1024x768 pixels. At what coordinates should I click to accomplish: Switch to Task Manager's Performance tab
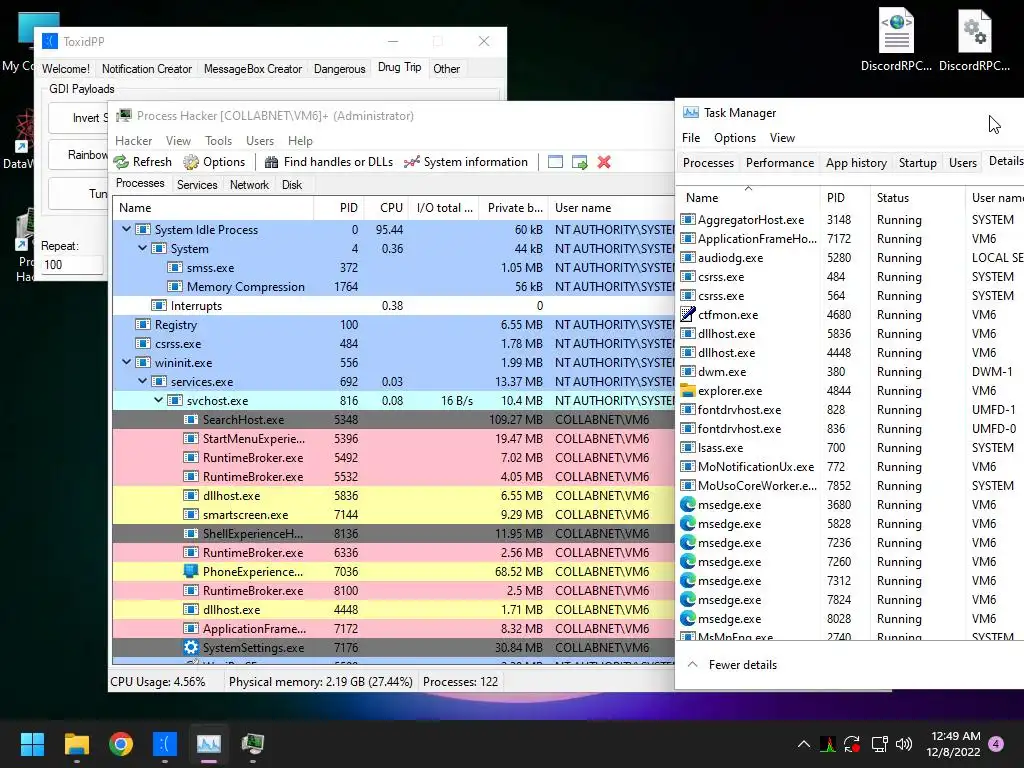[780, 163]
